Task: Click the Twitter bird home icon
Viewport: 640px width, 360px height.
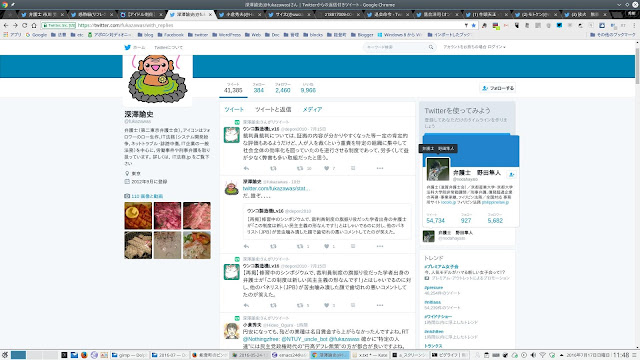Action: click(127, 47)
